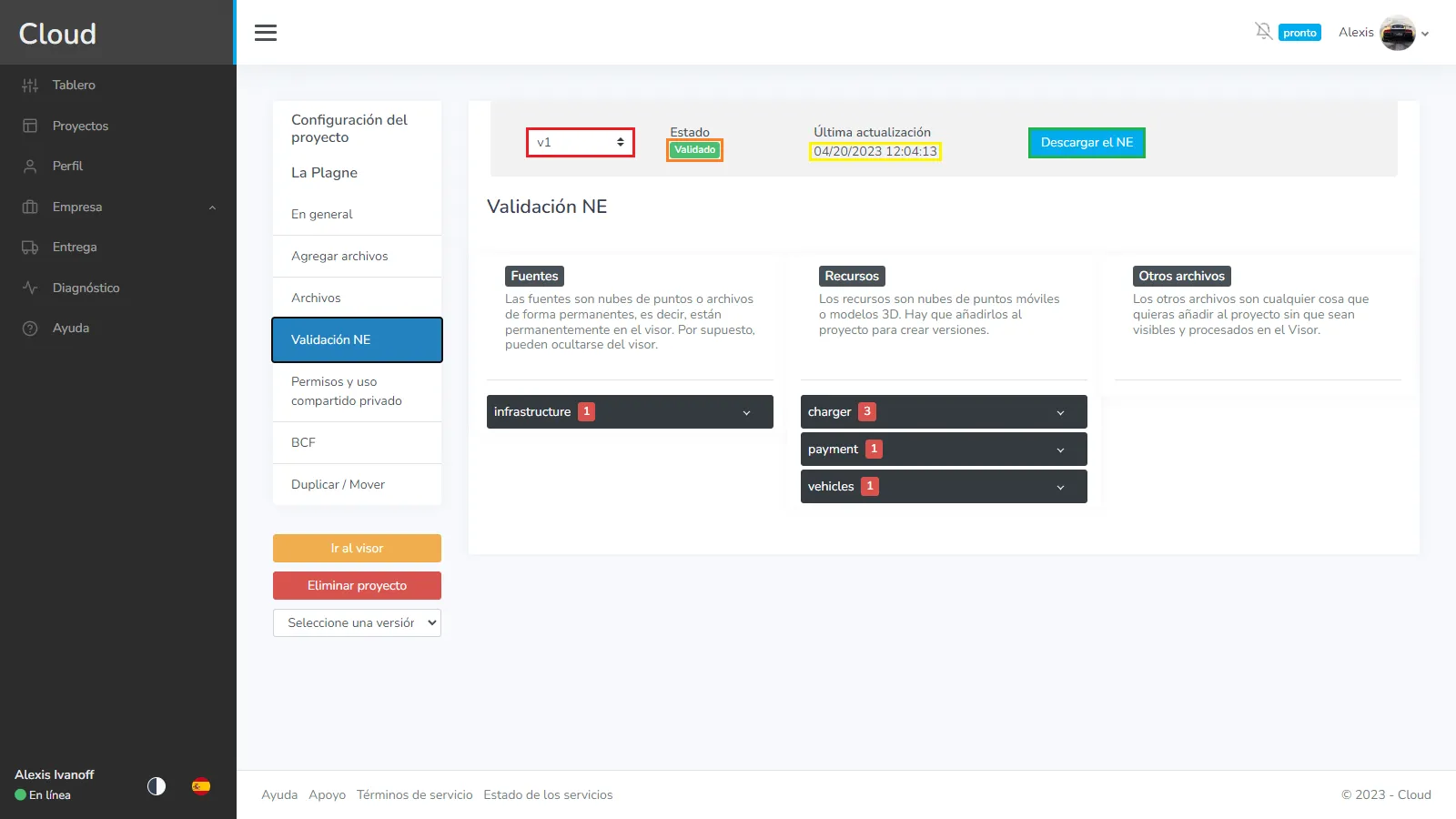1456x819 pixels.
Task: Open Términos de servicio footer link
Action: 415,794
